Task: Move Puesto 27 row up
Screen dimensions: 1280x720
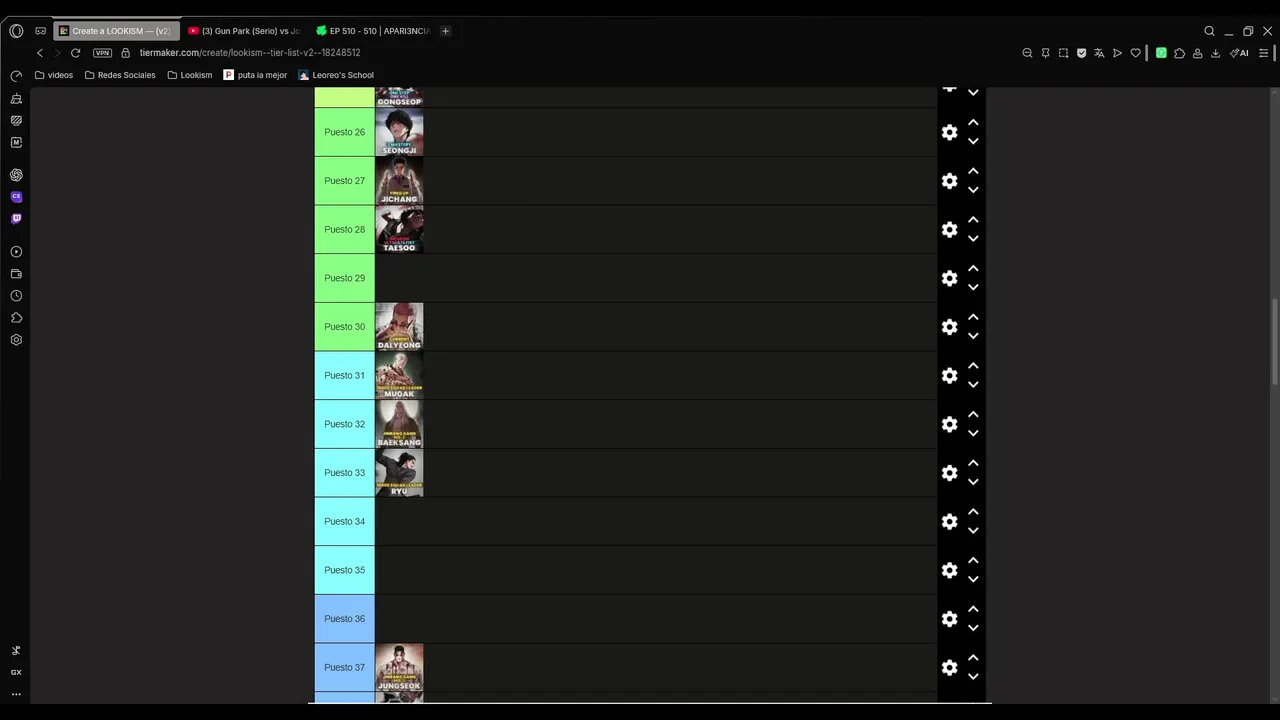Action: [973, 171]
